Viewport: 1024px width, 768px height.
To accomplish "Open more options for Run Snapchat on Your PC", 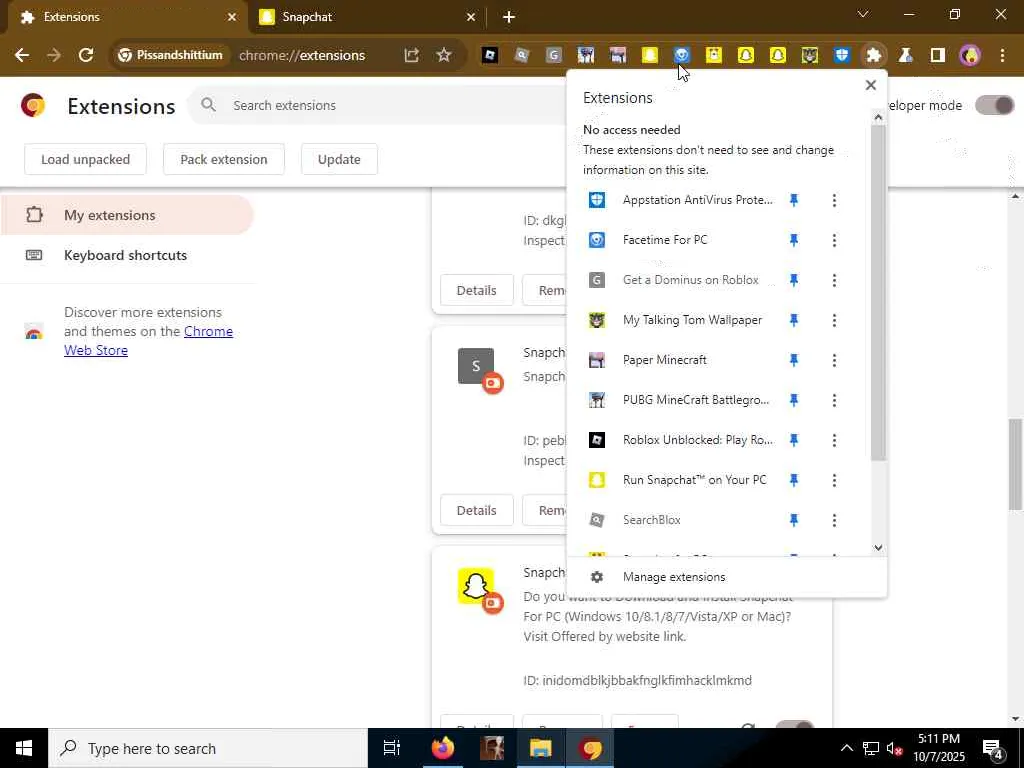I will pyautogui.click(x=834, y=480).
